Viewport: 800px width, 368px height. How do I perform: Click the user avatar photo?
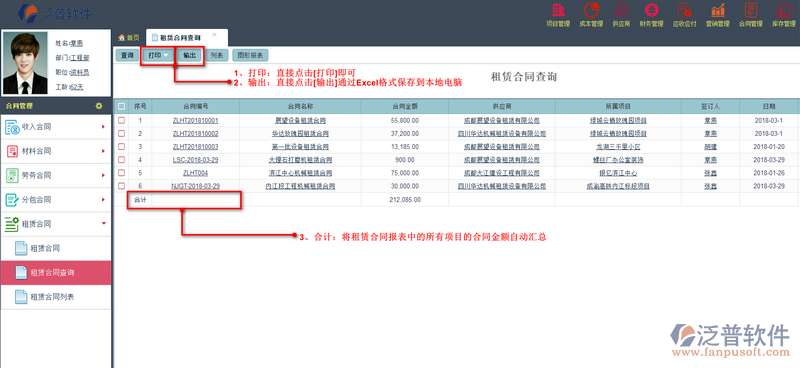[x=25, y=63]
